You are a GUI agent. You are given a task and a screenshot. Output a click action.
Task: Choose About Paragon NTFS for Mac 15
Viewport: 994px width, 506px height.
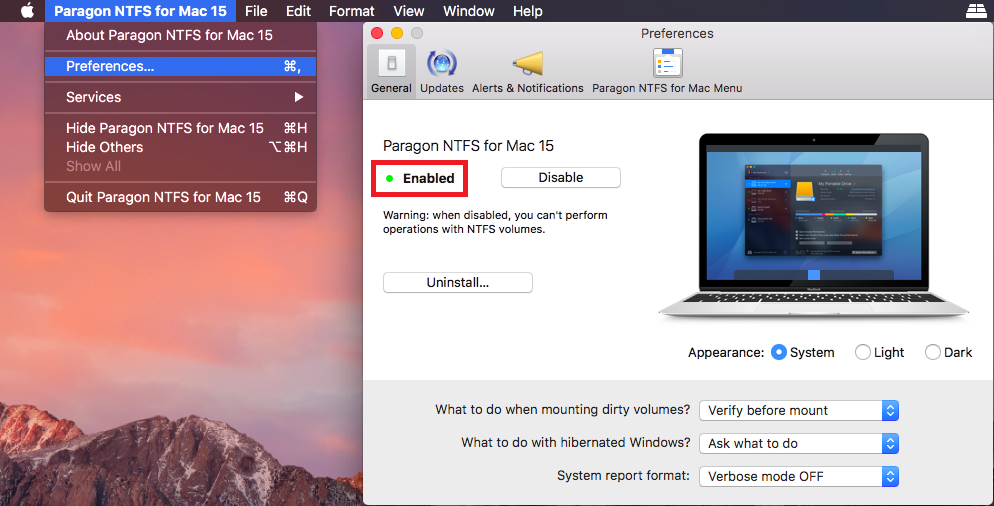point(181,36)
